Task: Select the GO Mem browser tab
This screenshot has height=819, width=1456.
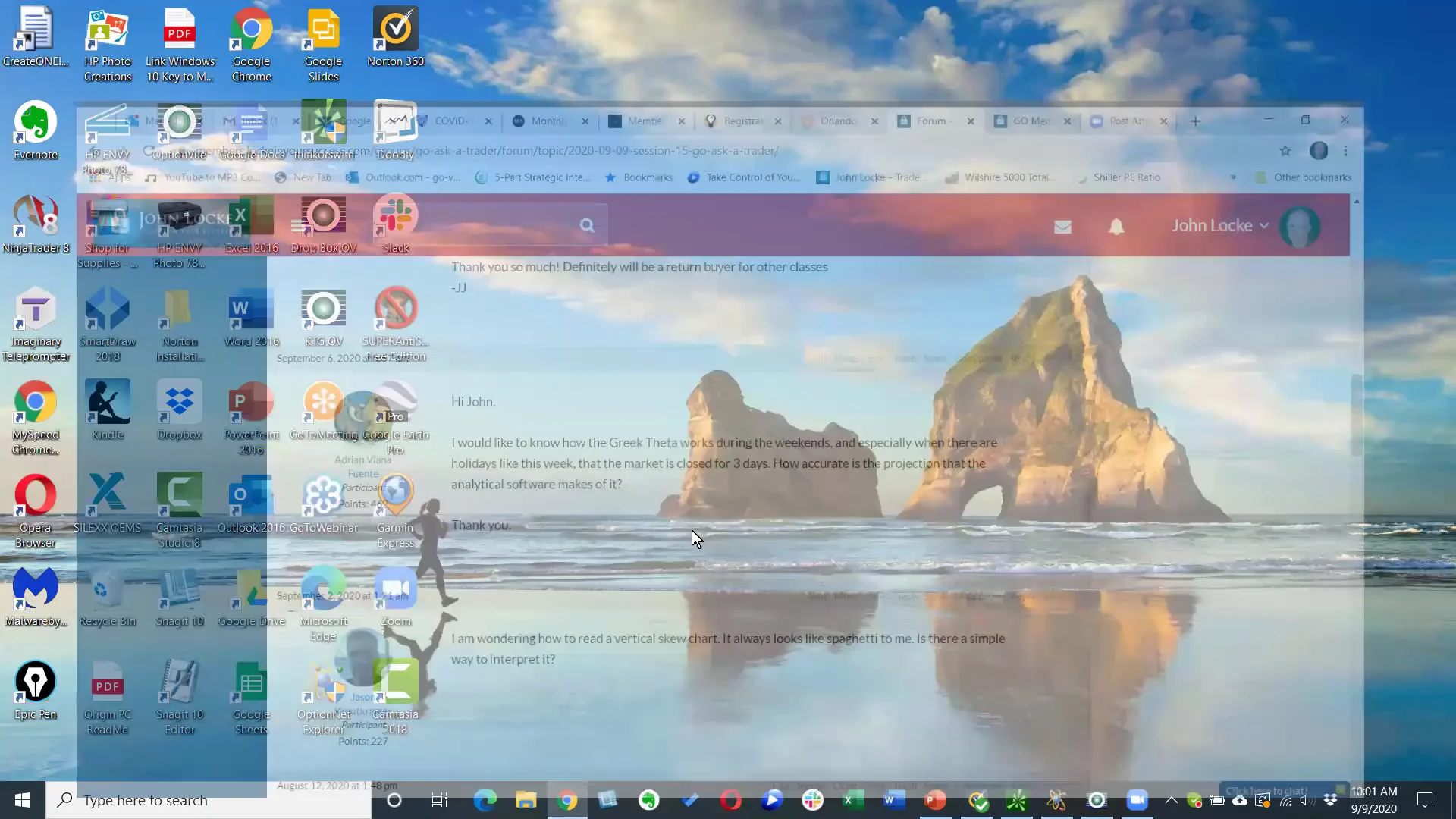Action: coord(1032,121)
